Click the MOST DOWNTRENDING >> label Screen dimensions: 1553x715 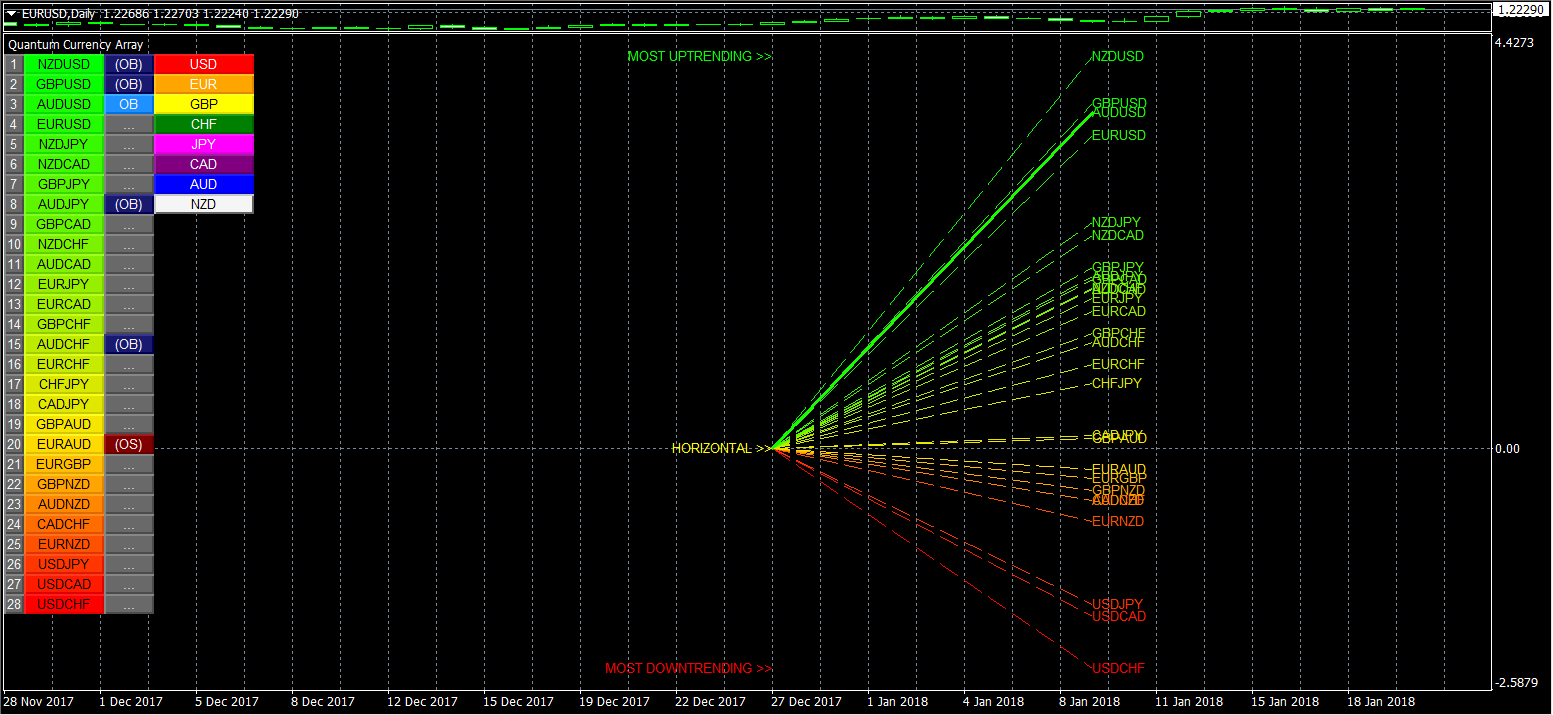click(x=688, y=668)
